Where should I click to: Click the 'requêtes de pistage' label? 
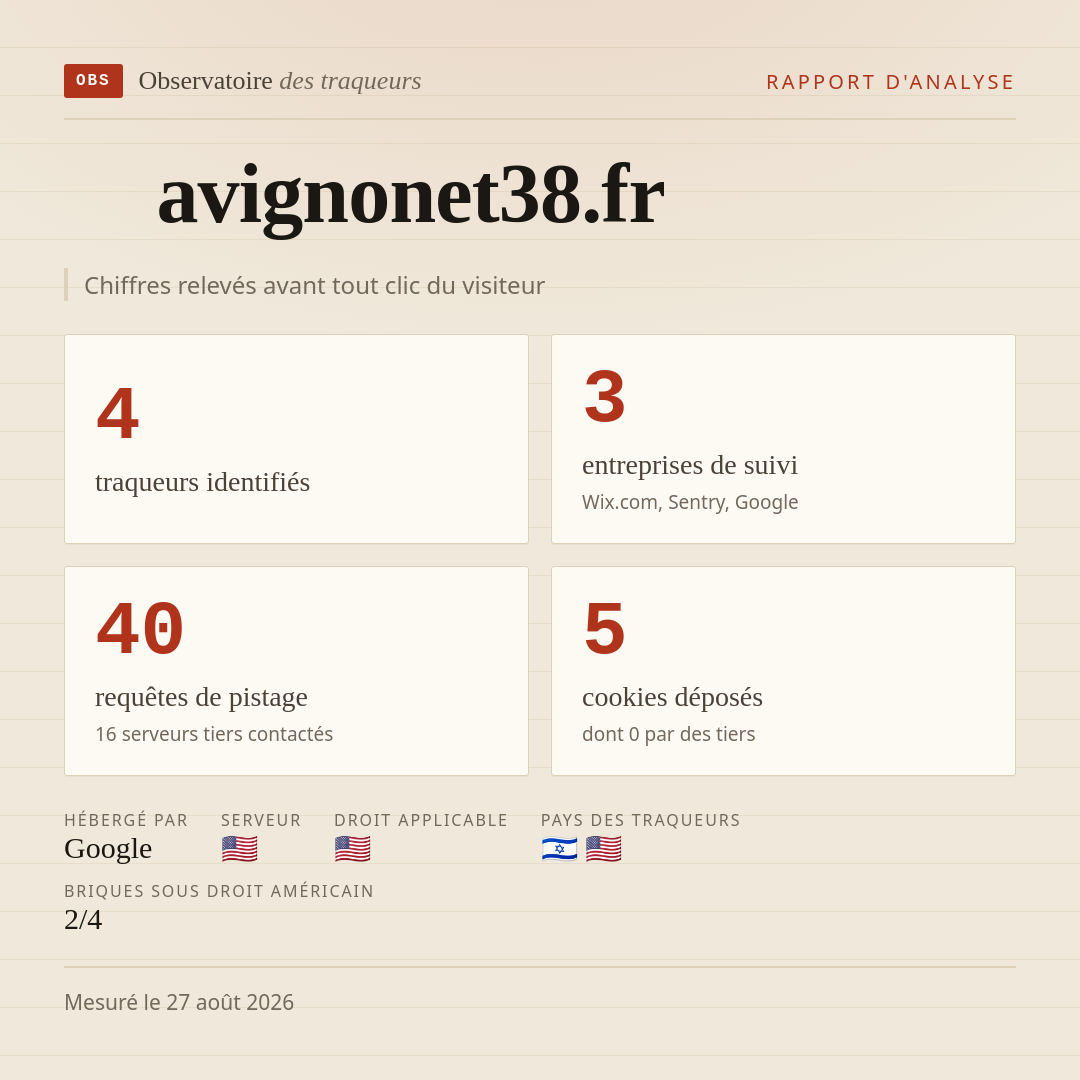tap(201, 698)
